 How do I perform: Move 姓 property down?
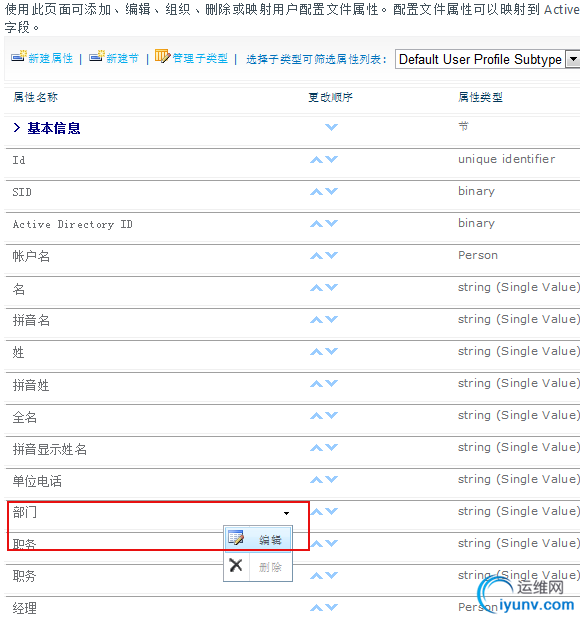(332, 351)
